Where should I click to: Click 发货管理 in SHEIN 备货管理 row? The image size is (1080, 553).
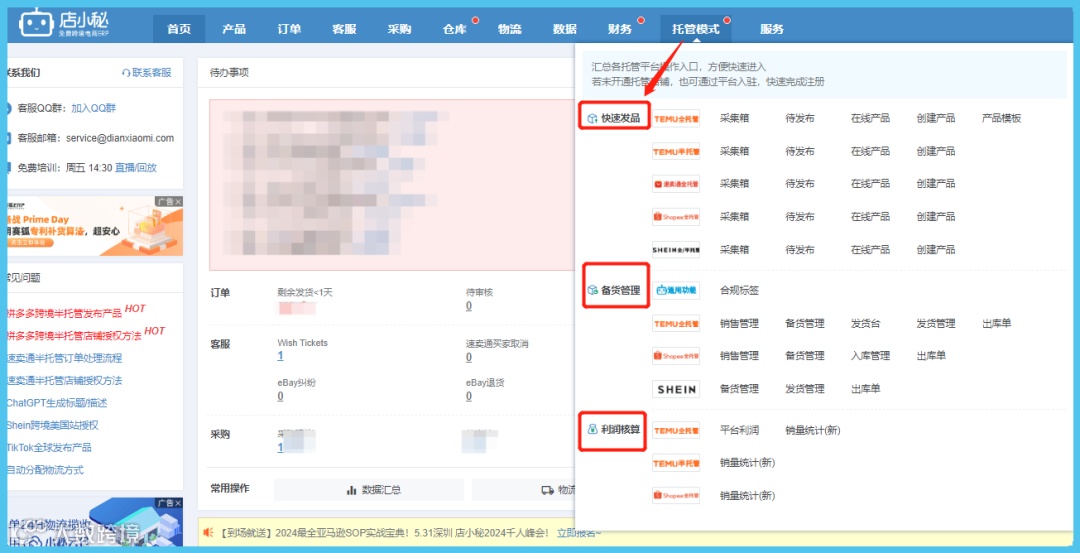click(x=805, y=389)
